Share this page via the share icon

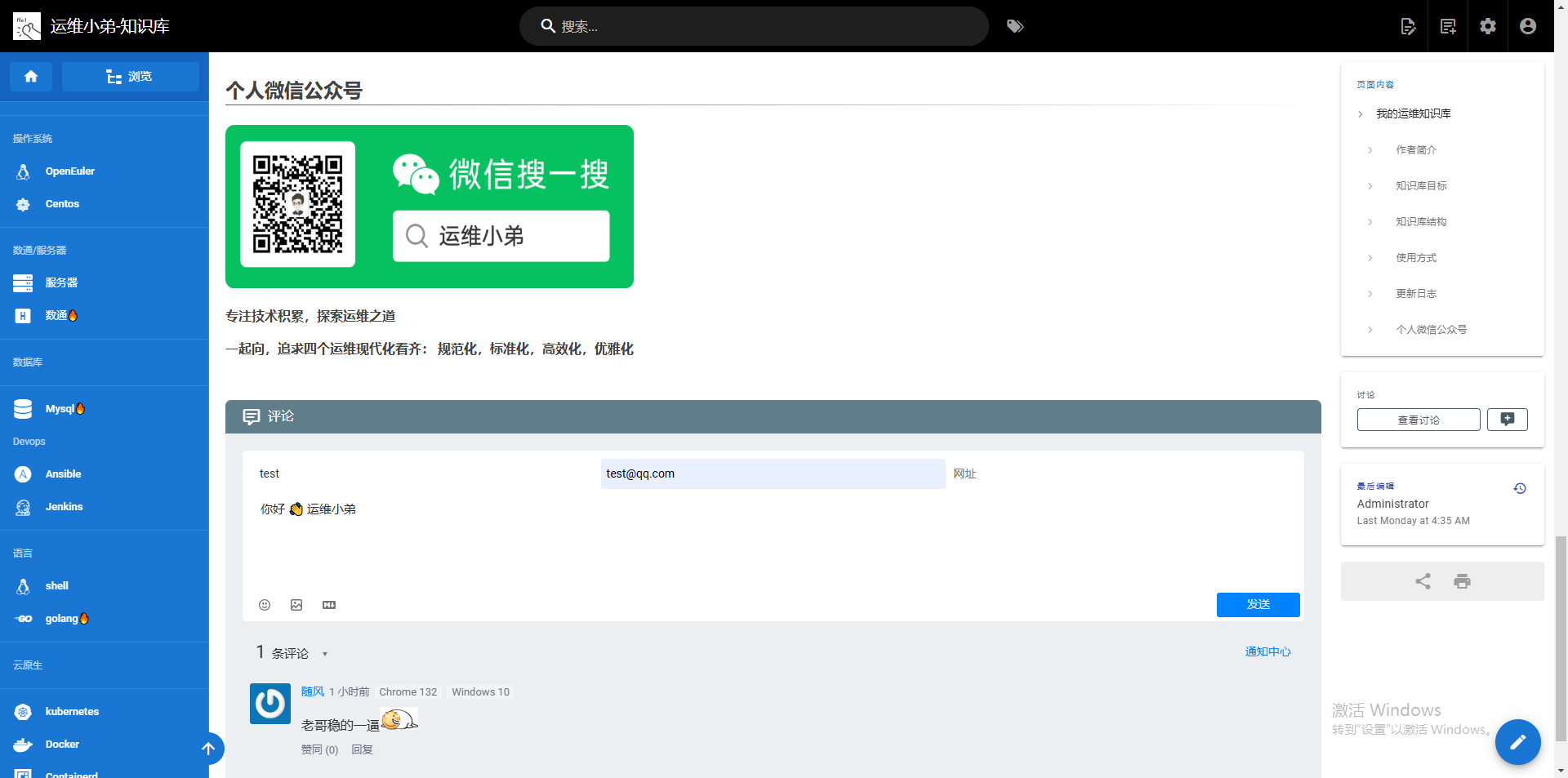pos(1423,581)
